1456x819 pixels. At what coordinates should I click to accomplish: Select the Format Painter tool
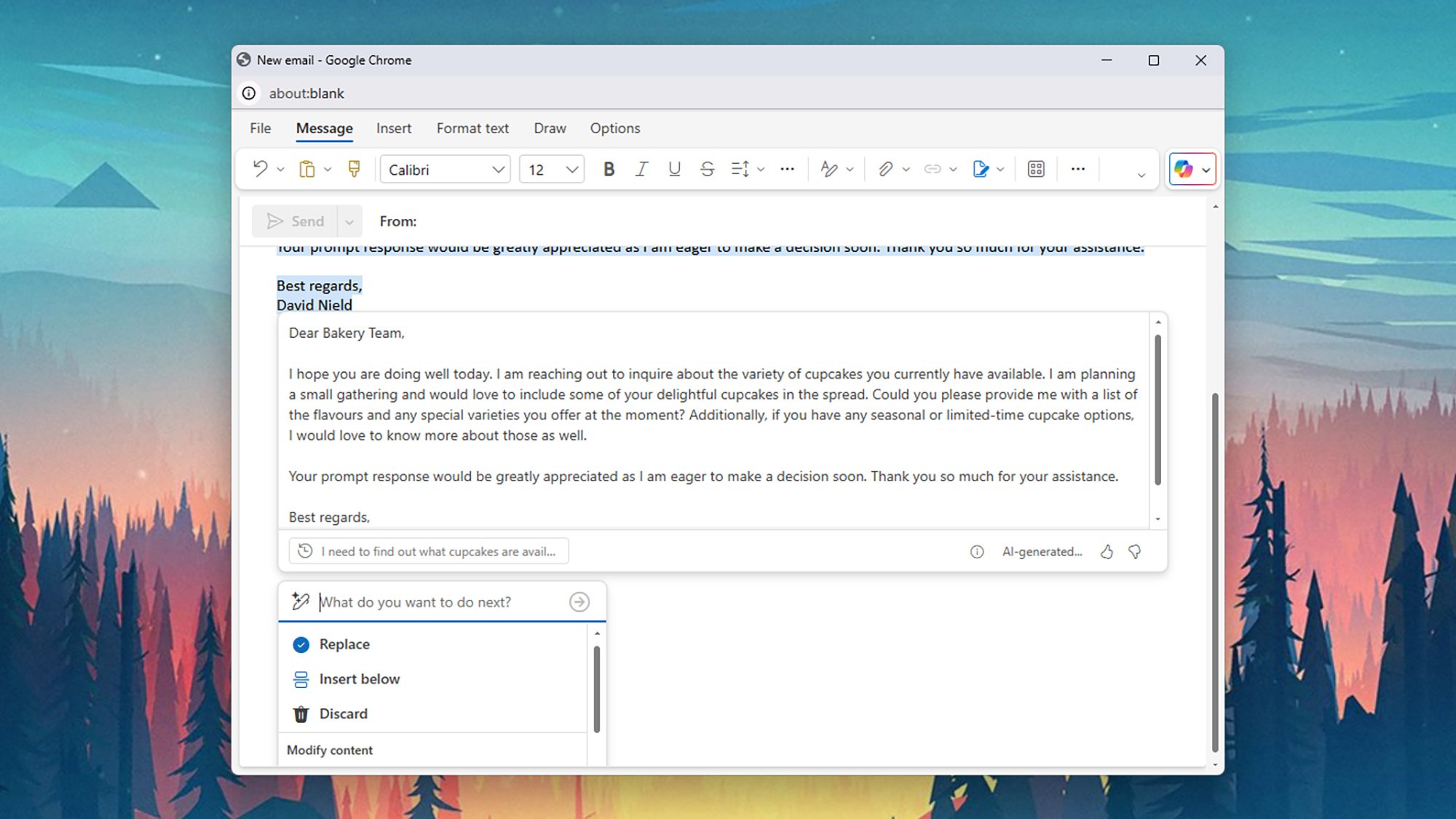(x=355, y=169)
